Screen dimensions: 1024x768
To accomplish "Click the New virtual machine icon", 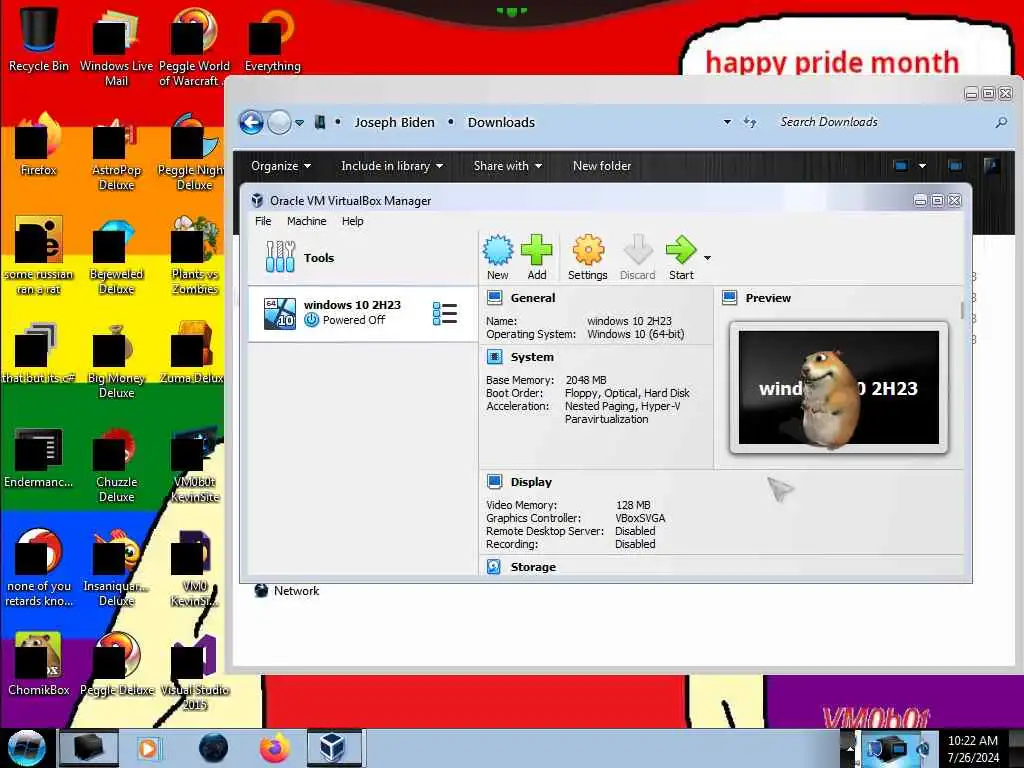I will (498, 257).
